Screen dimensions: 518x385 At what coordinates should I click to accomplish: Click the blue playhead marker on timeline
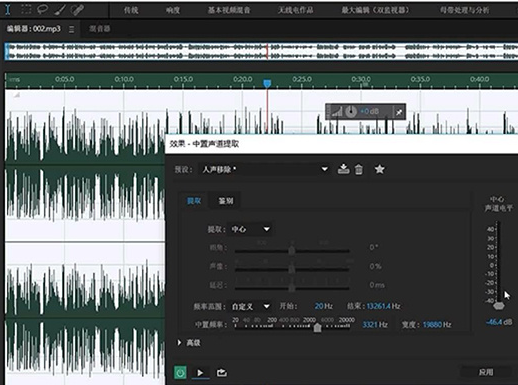click(x=267, y=83)
